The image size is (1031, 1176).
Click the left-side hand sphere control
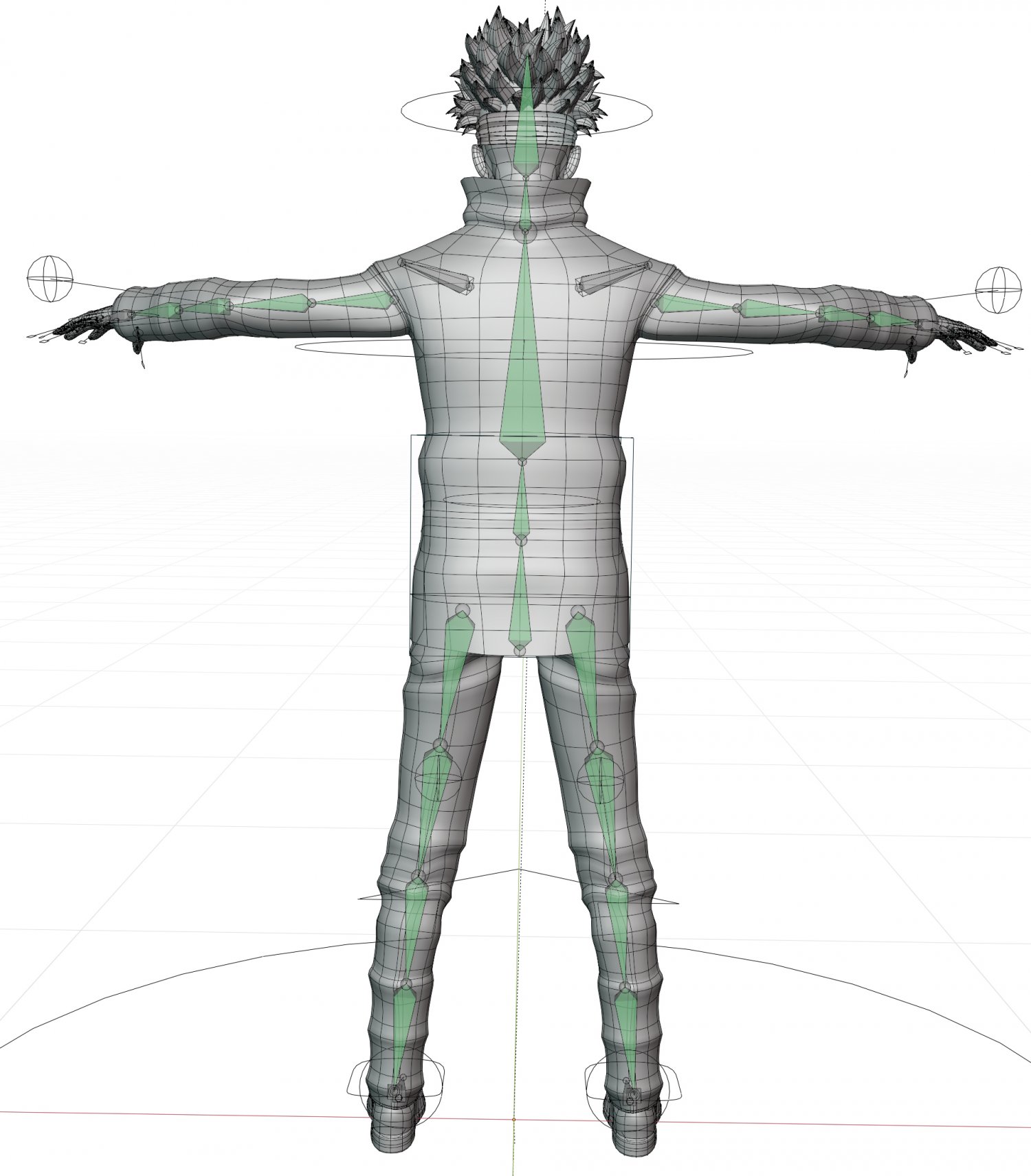coord(49,278)
